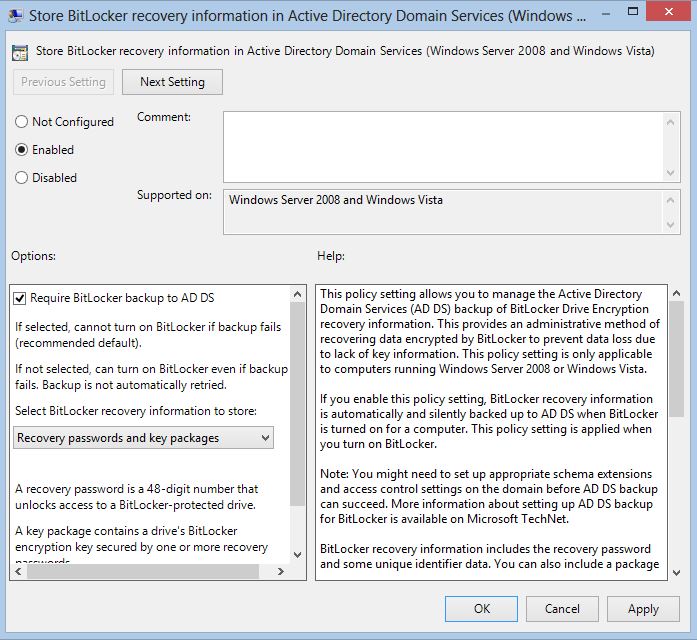Click the Supported on text field
Screen dimensions: 697x640
click(443, 212)
